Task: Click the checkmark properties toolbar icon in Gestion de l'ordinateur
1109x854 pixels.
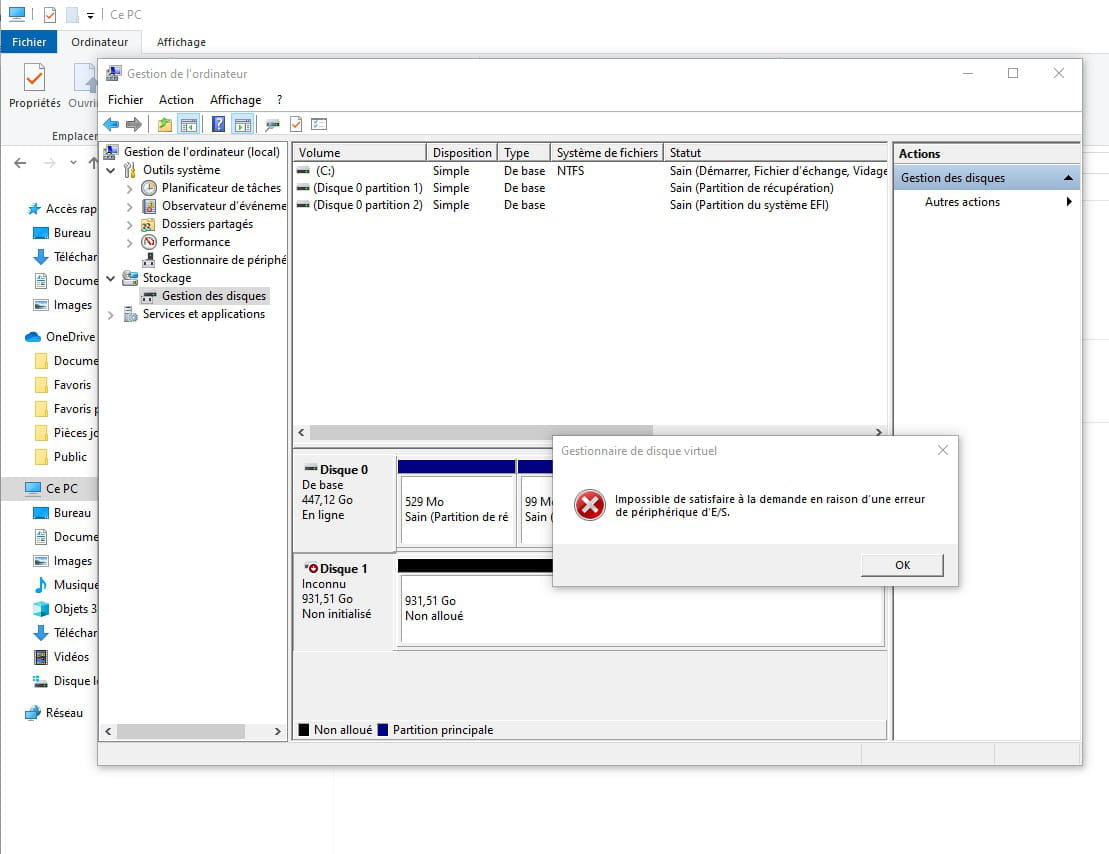Action: point(296,125)
